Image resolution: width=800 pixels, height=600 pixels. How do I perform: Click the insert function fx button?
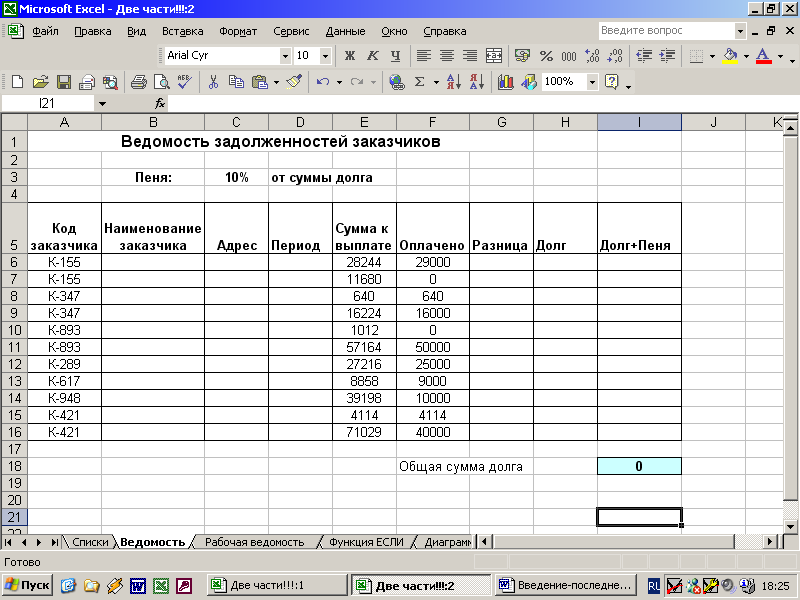coord(160,104)
